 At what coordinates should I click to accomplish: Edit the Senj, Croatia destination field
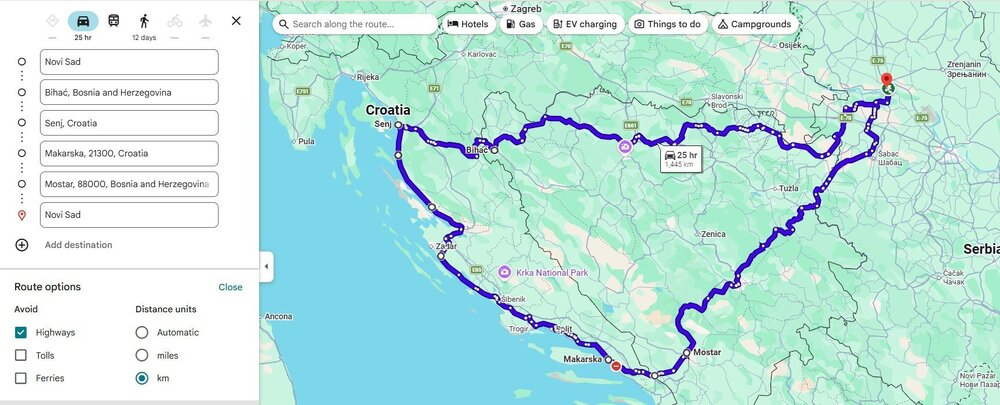pyautogui.click(x=129, y=123)
